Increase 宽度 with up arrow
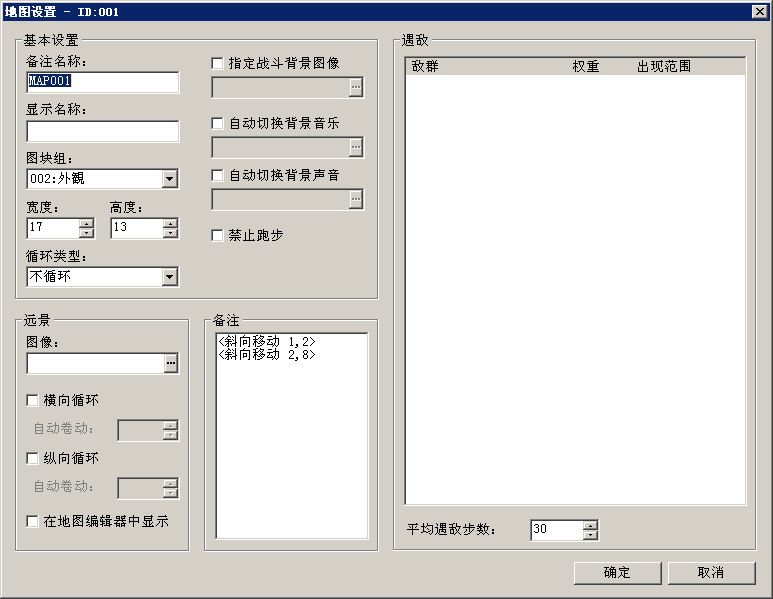The width and height of the screenshot is (773, 599). pos(87,223)
